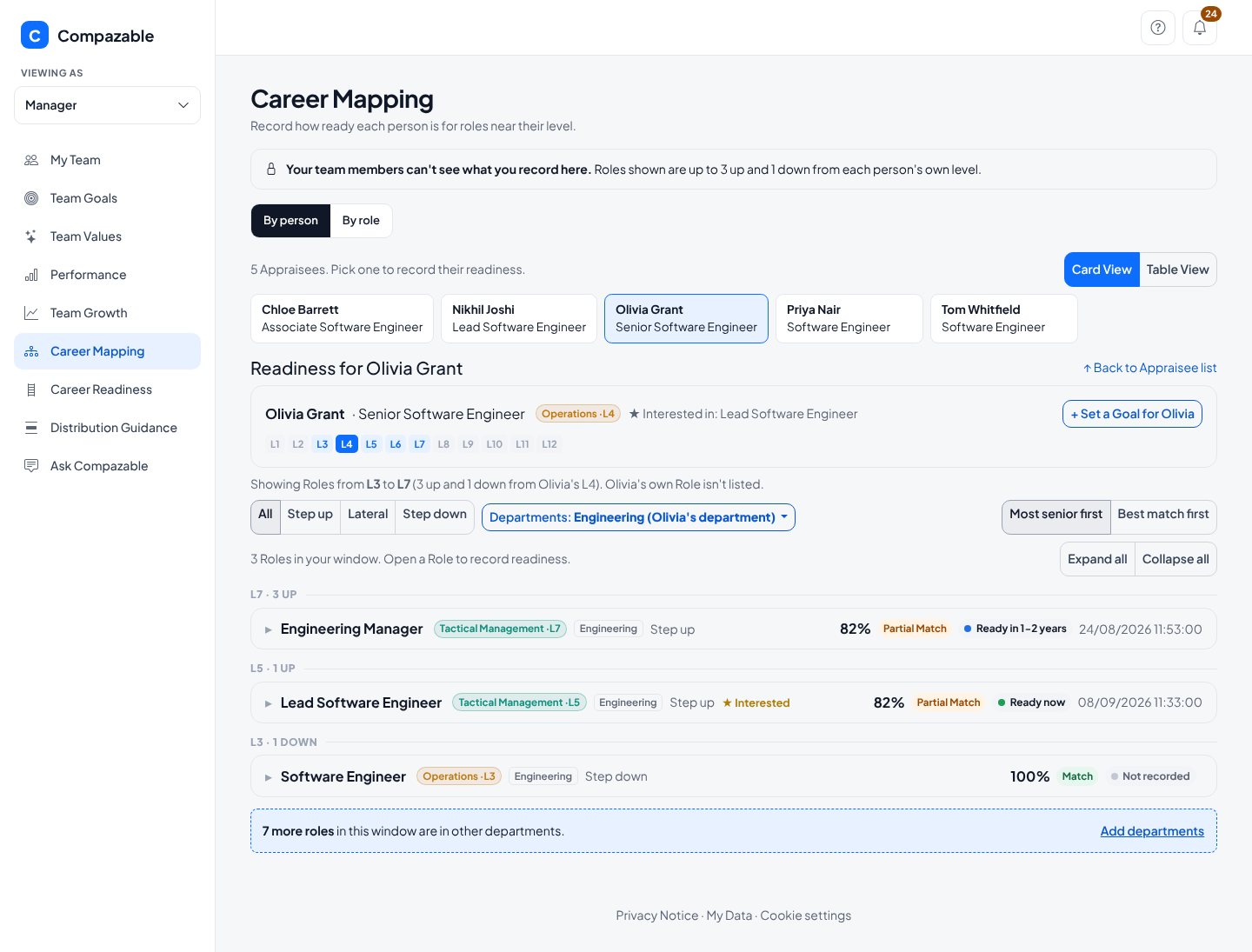
Task: Expand the Engineering Manager role row
Action: (733, 629)
